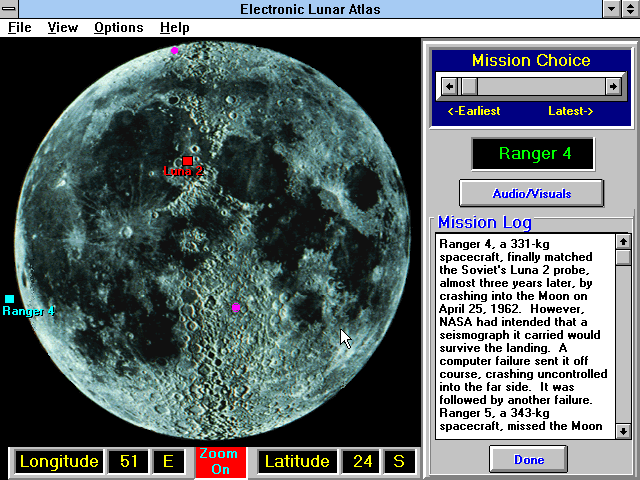
Task: Click the Mission Log scrollbar track below the thumb
Action: 623,344
